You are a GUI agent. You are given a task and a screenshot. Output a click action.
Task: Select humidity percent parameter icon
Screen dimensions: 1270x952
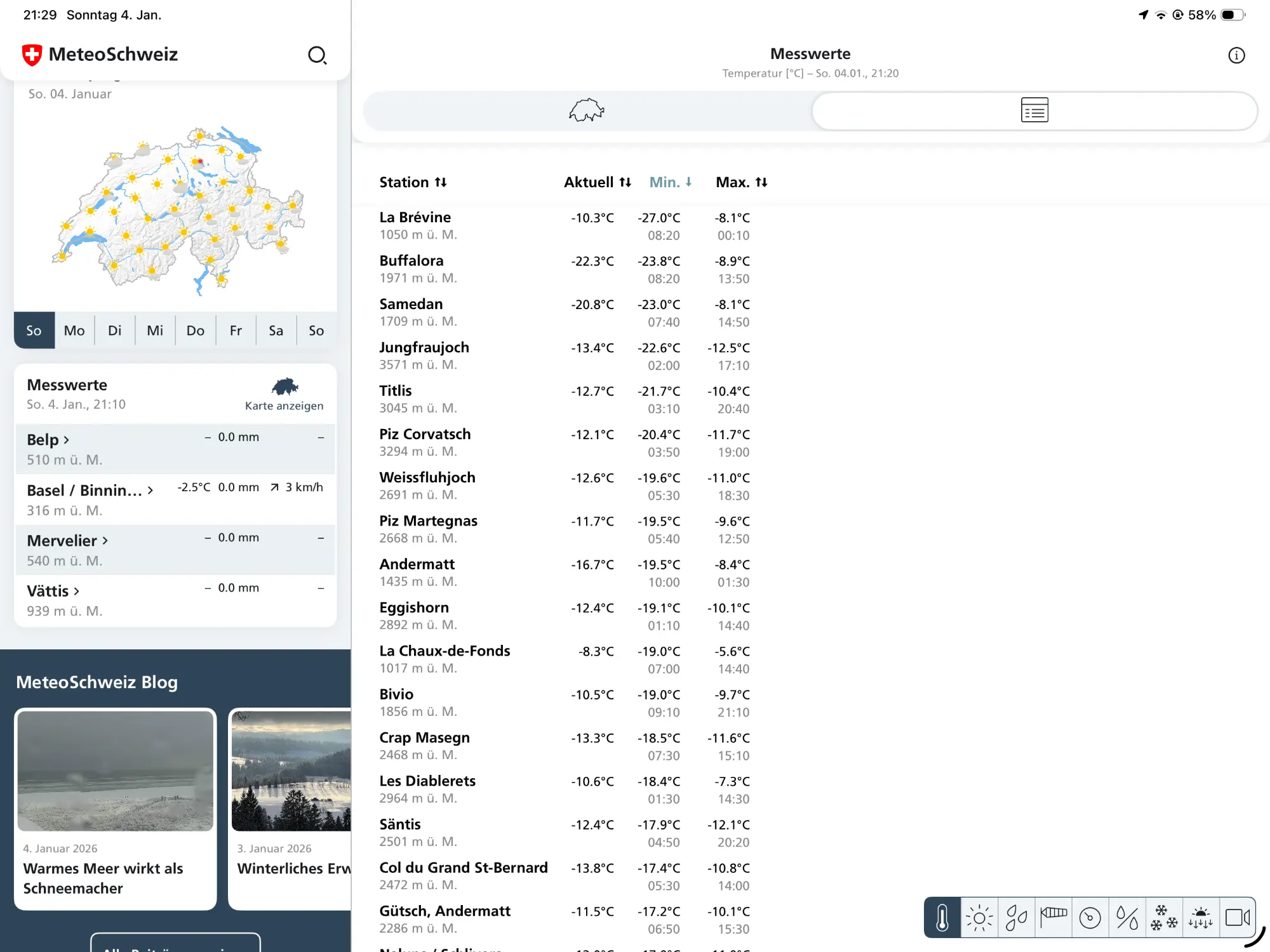(1127, 917)
